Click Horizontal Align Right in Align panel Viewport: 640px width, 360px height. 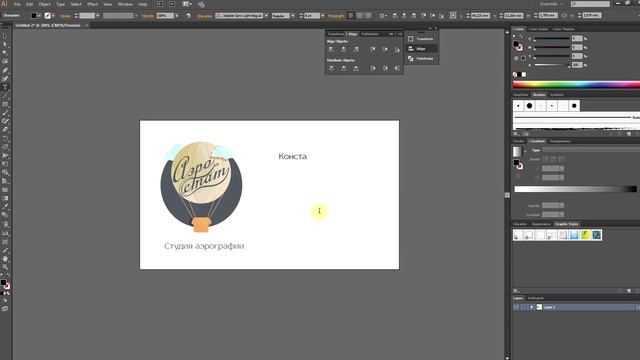click(356, 49)
